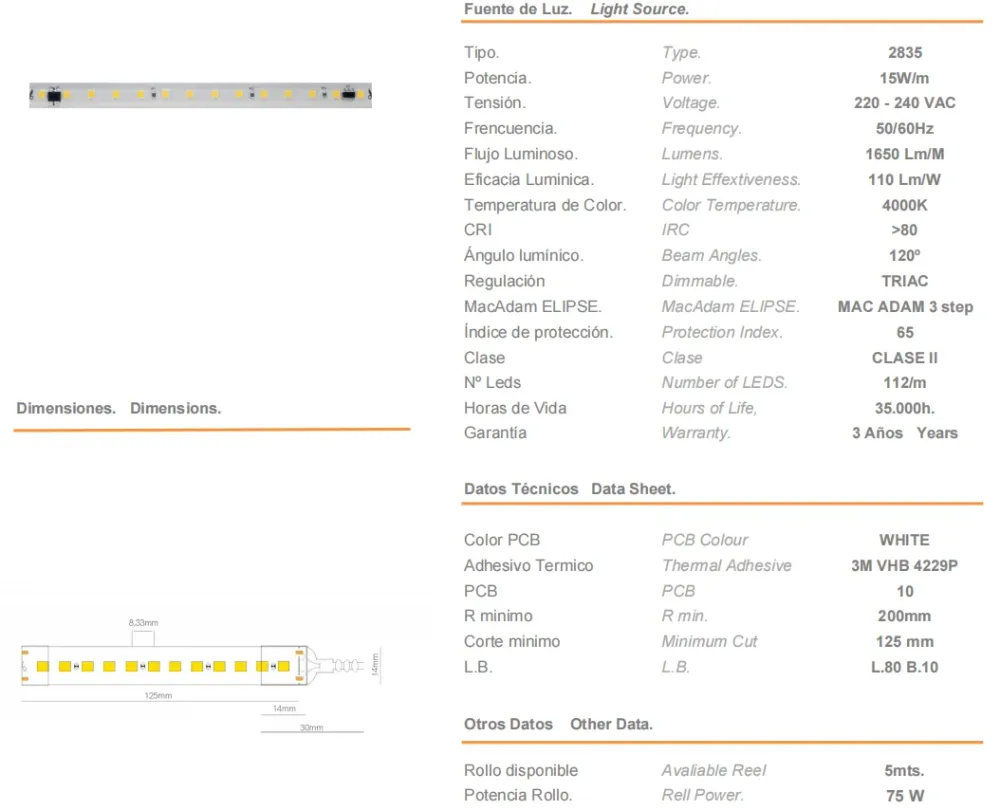Click the 'Rollo disponible' label

pyautogui.click(x=521, y=770)
